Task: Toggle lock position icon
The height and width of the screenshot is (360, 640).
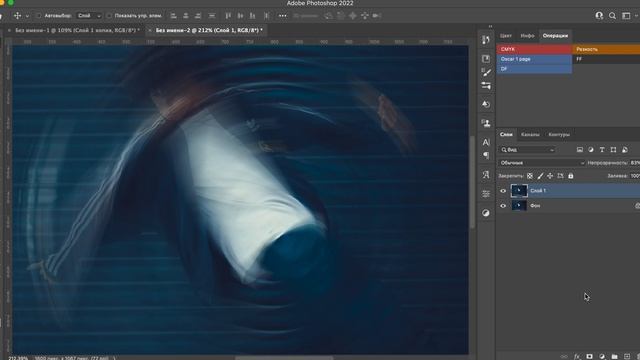Action: point(550,176)
